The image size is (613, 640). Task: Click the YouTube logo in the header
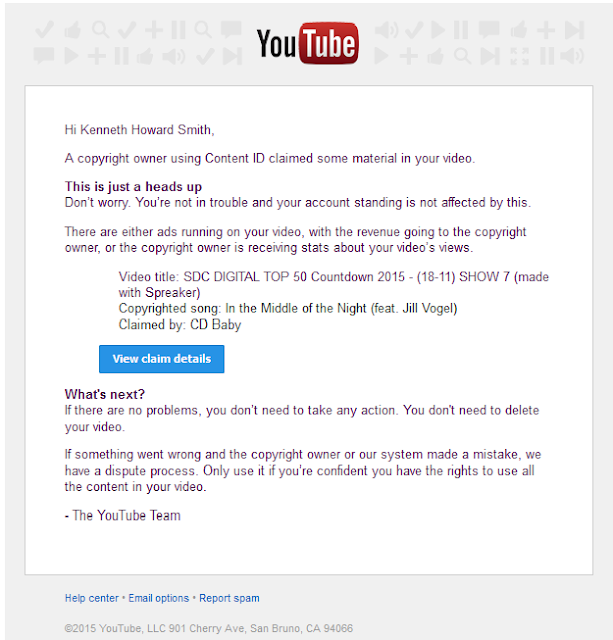(308, 43)
